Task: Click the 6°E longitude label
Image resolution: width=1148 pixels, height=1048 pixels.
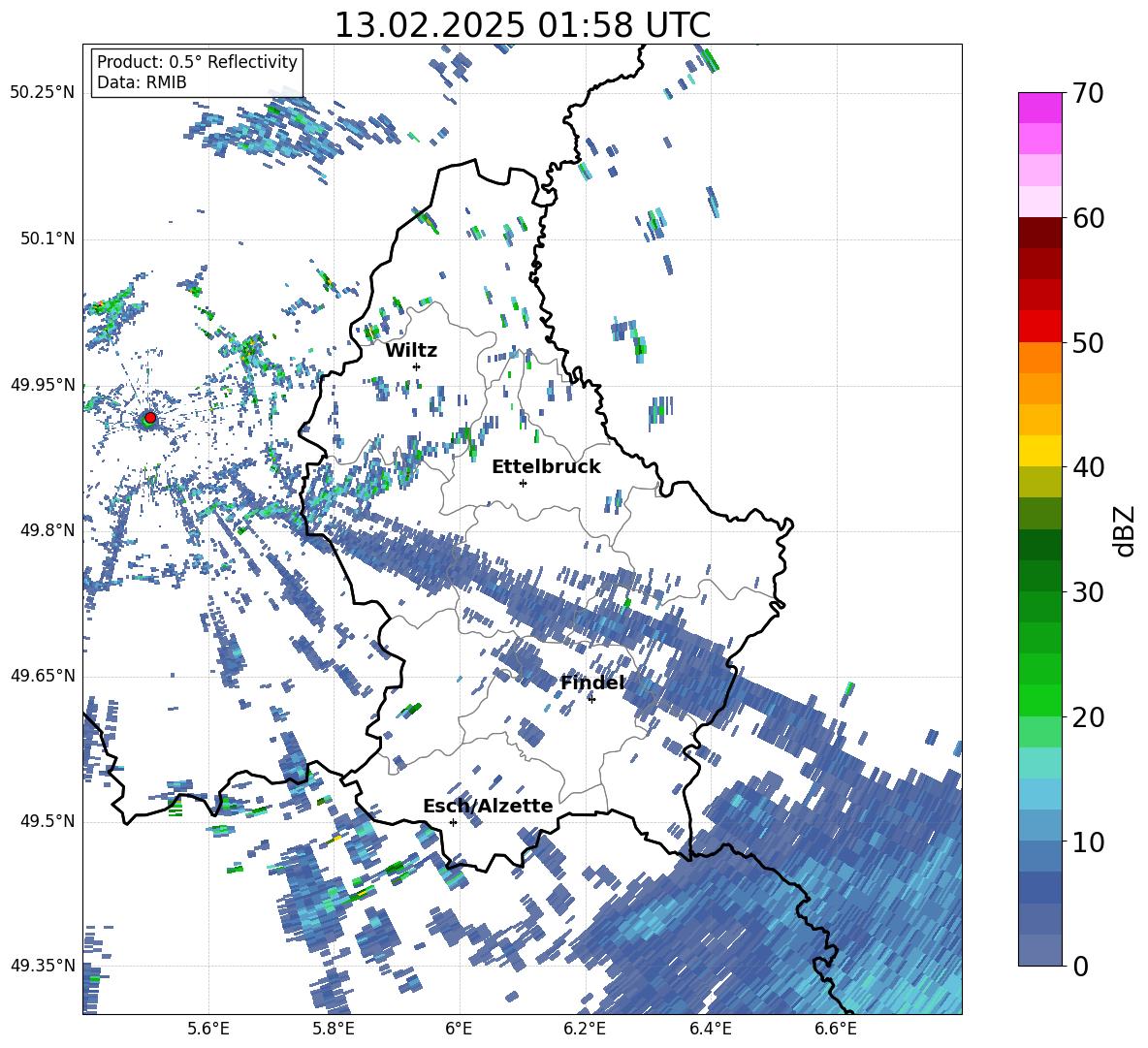Action: [x=459, y=1029]
